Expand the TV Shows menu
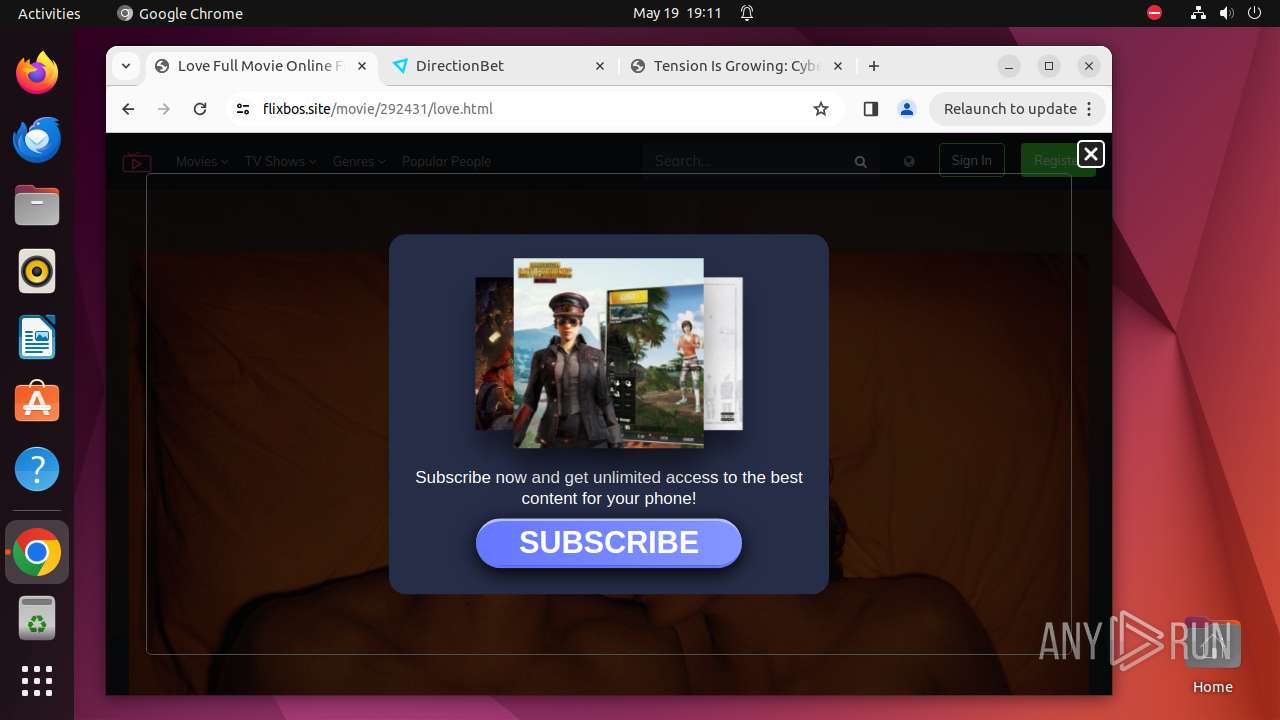The image size is (1280, 720). click(x=280, y=161)
